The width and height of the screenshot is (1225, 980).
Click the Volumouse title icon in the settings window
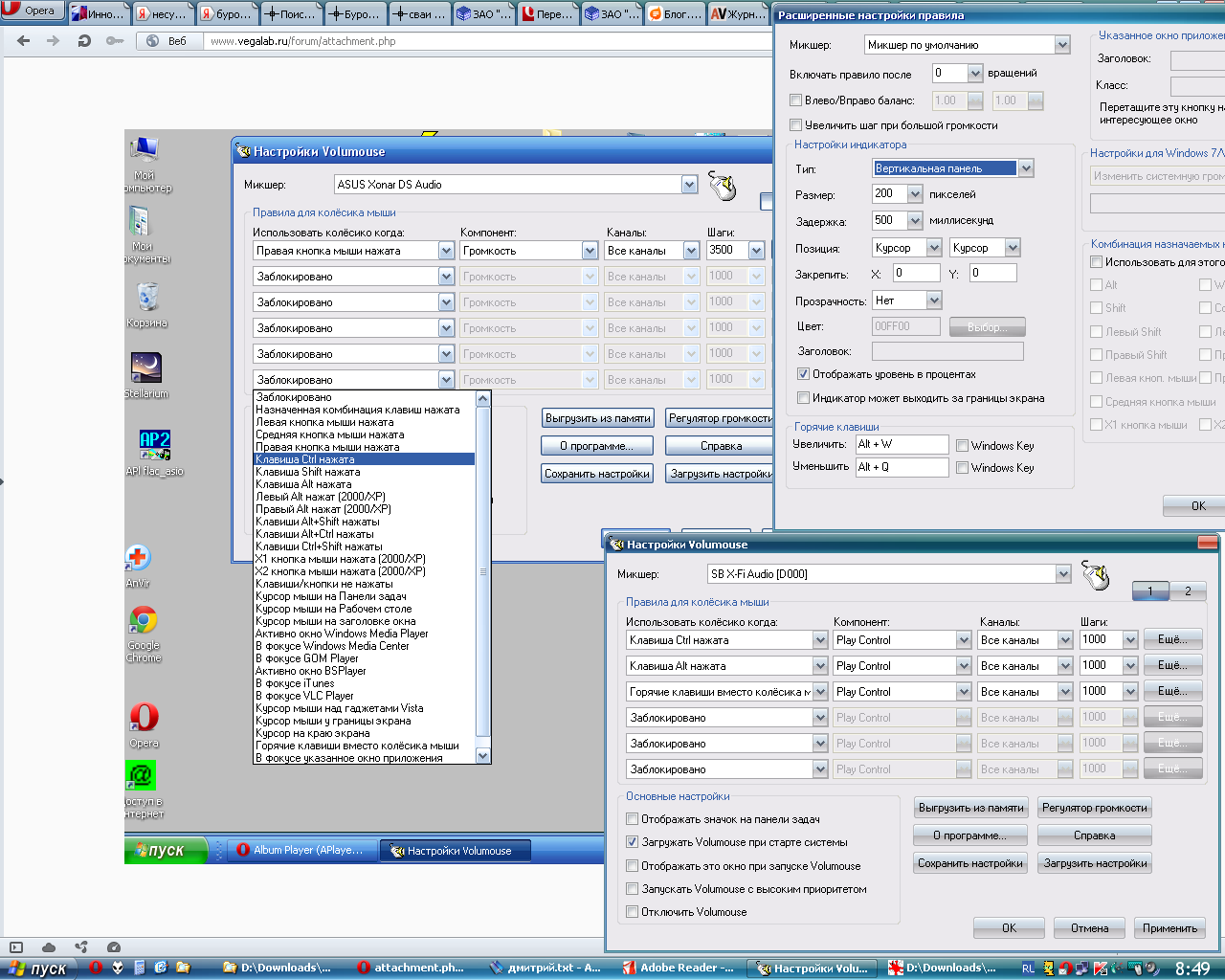tap(617, 545)
